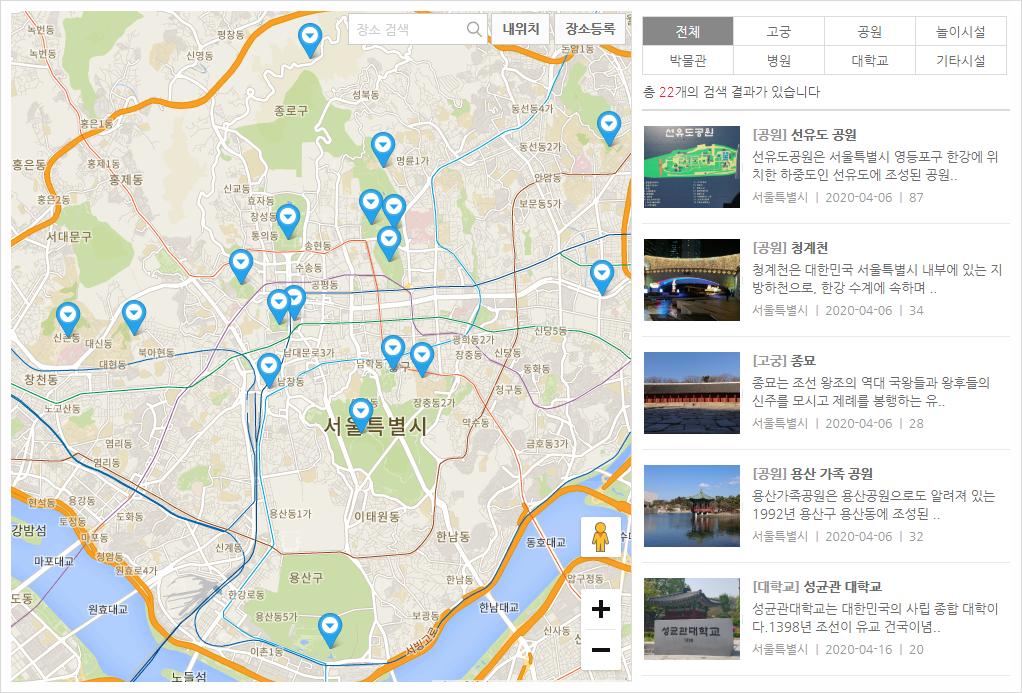Viewport: 1022px width, 693px height.
Task: Select map marker near 명륜1가
Action: coord(383,149)
